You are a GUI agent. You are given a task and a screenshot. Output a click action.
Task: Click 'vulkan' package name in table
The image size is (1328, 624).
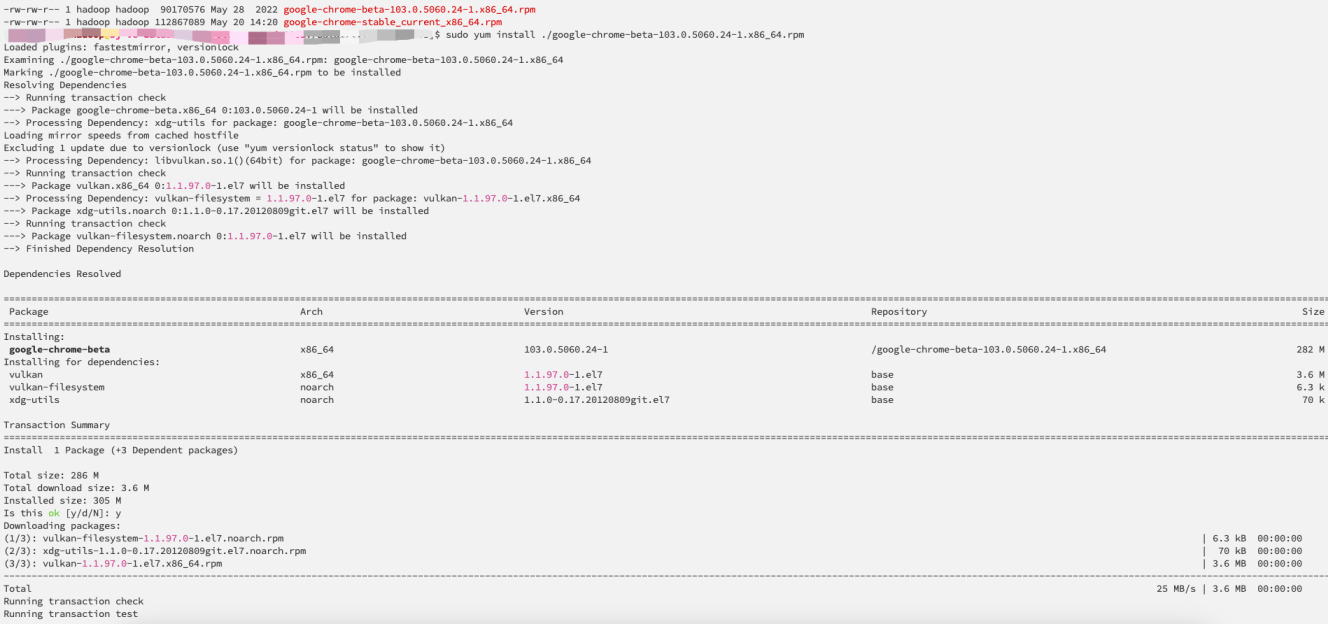[x=26, y=375]
